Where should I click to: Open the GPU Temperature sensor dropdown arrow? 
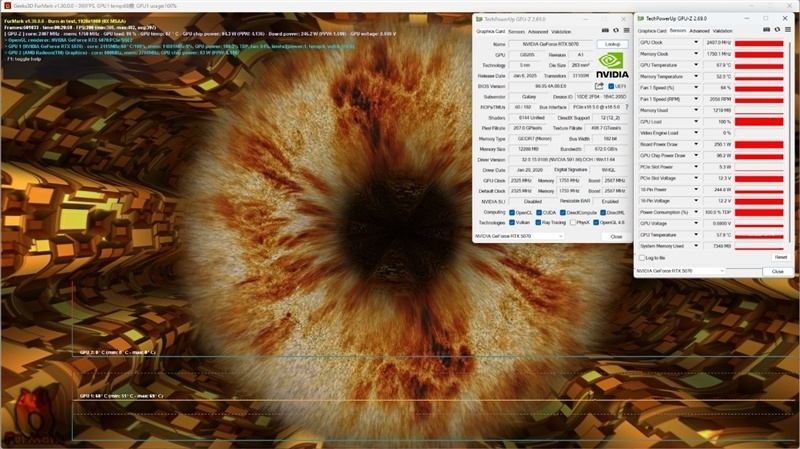pyautogui.click(x=695, y=65)
